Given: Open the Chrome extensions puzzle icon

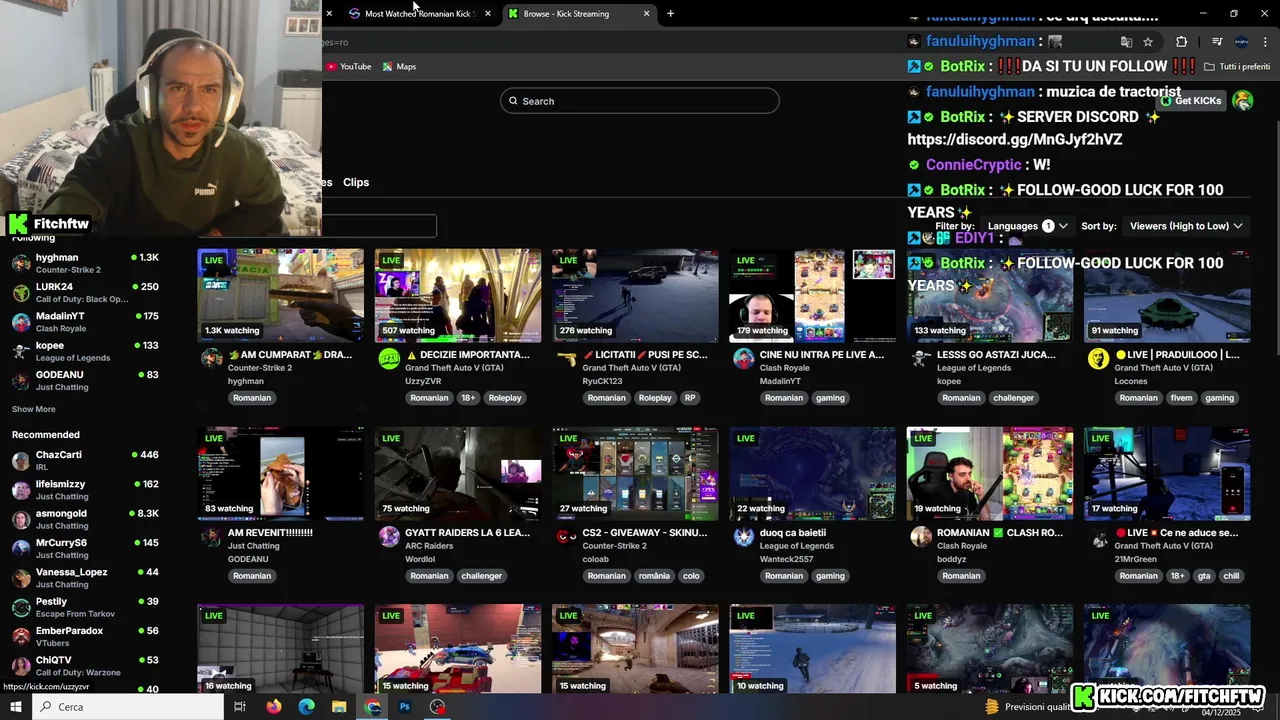Looking at the screenshot, I should (x=1182, y=42).
